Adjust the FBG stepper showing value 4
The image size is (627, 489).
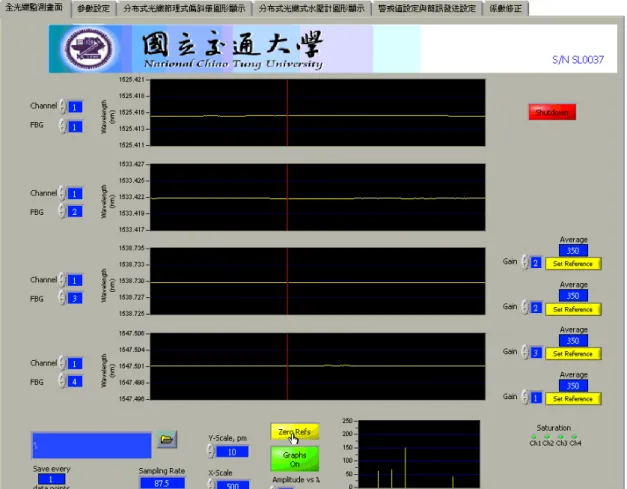(x=62, y=381)
